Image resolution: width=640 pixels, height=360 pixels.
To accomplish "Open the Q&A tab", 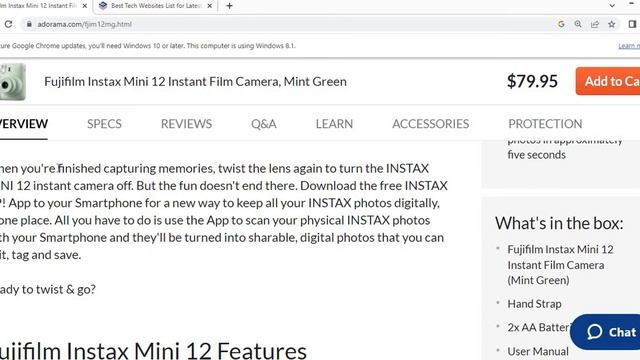I will [264, 124].
